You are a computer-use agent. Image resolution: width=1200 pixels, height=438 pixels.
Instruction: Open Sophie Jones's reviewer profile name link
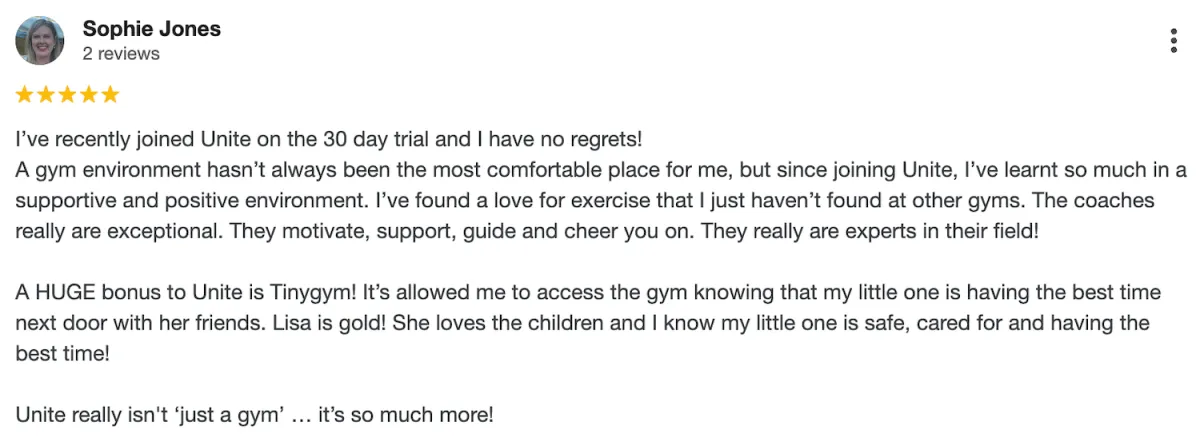[152, 28]
